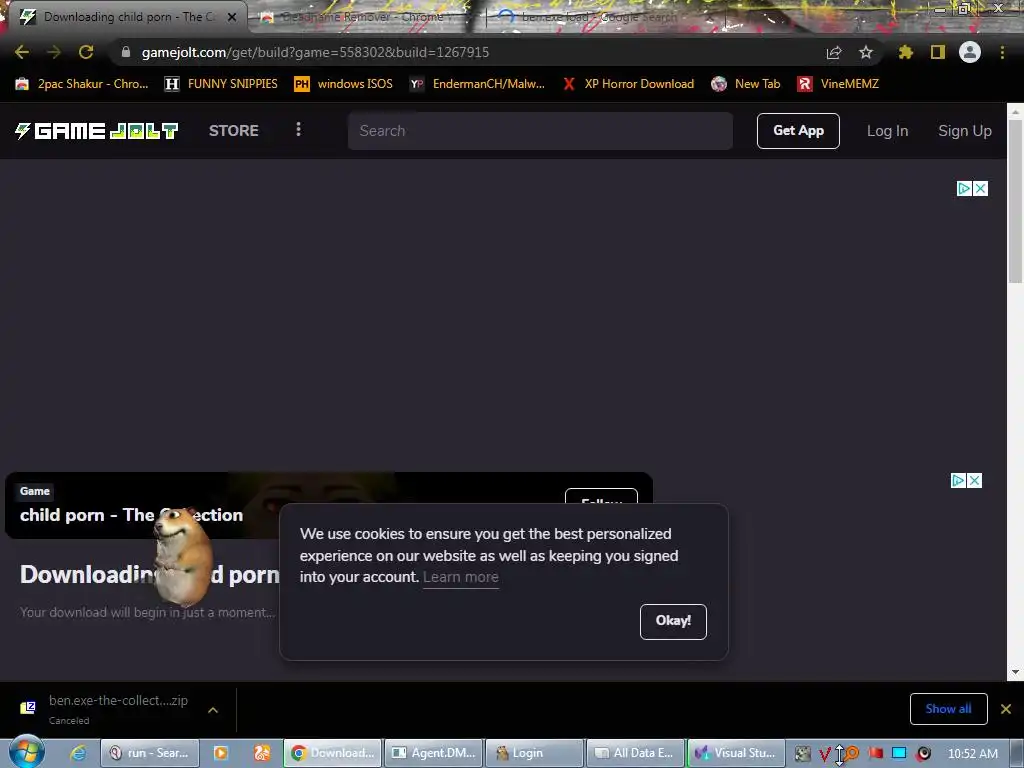This screenshot has width=1024, height=768.
Task: Open the Learn more cookie link
Action: (x=461, y=577)
